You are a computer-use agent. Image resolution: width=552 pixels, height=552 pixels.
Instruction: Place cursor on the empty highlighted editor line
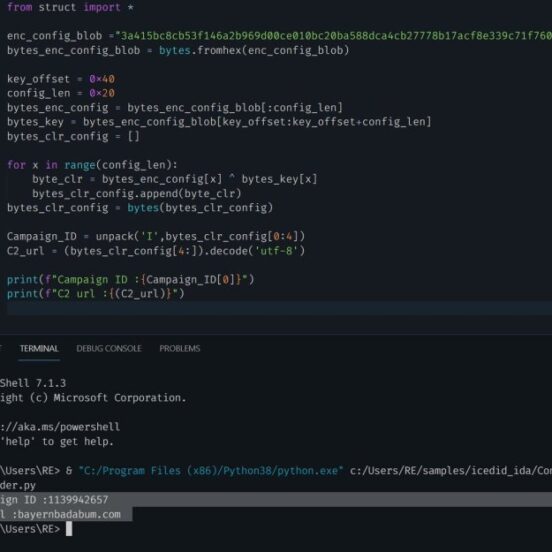click(x=279, y=308)
